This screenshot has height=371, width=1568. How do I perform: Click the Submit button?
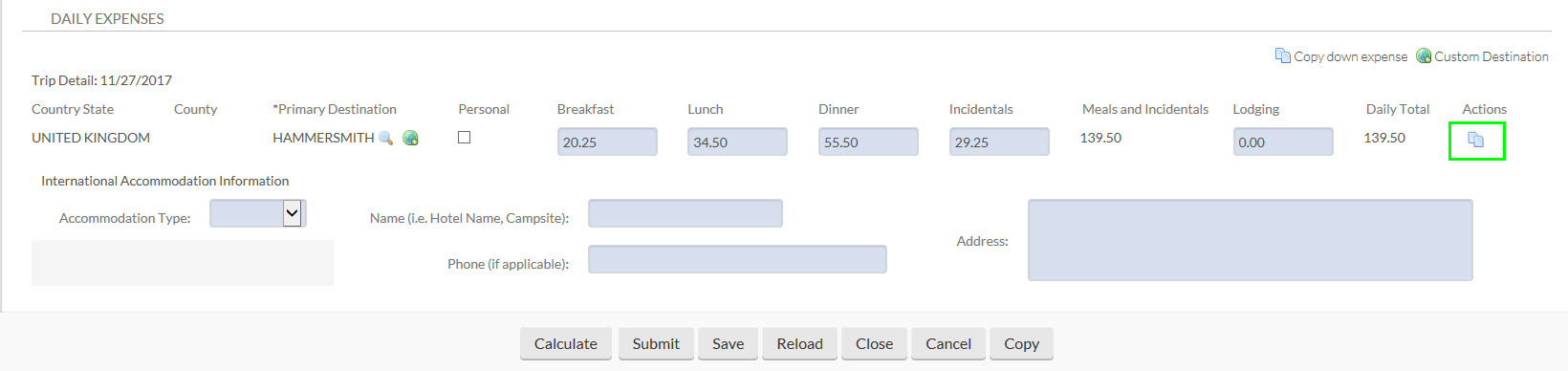pos(656,344)
